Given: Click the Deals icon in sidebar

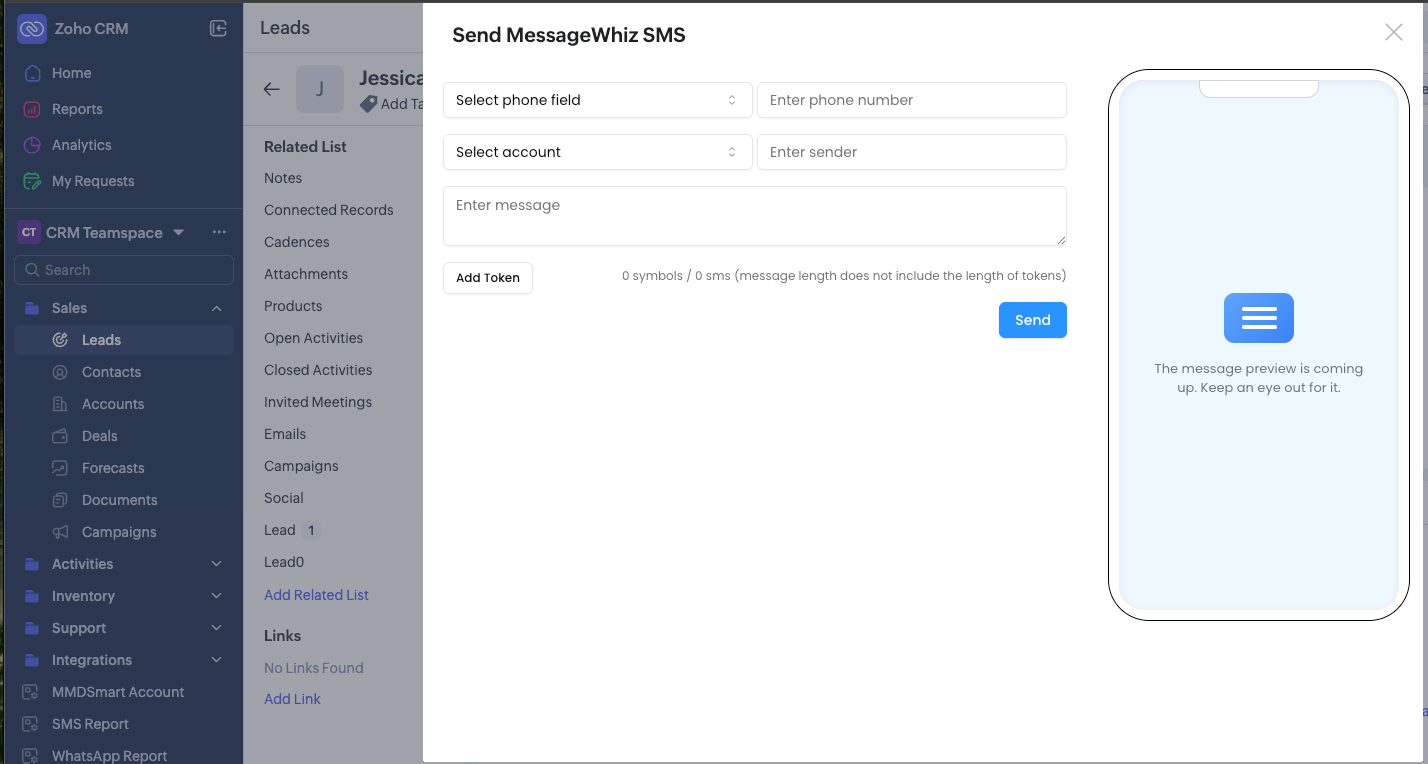Looking at the screenshot, I should [x=61, y=436].
